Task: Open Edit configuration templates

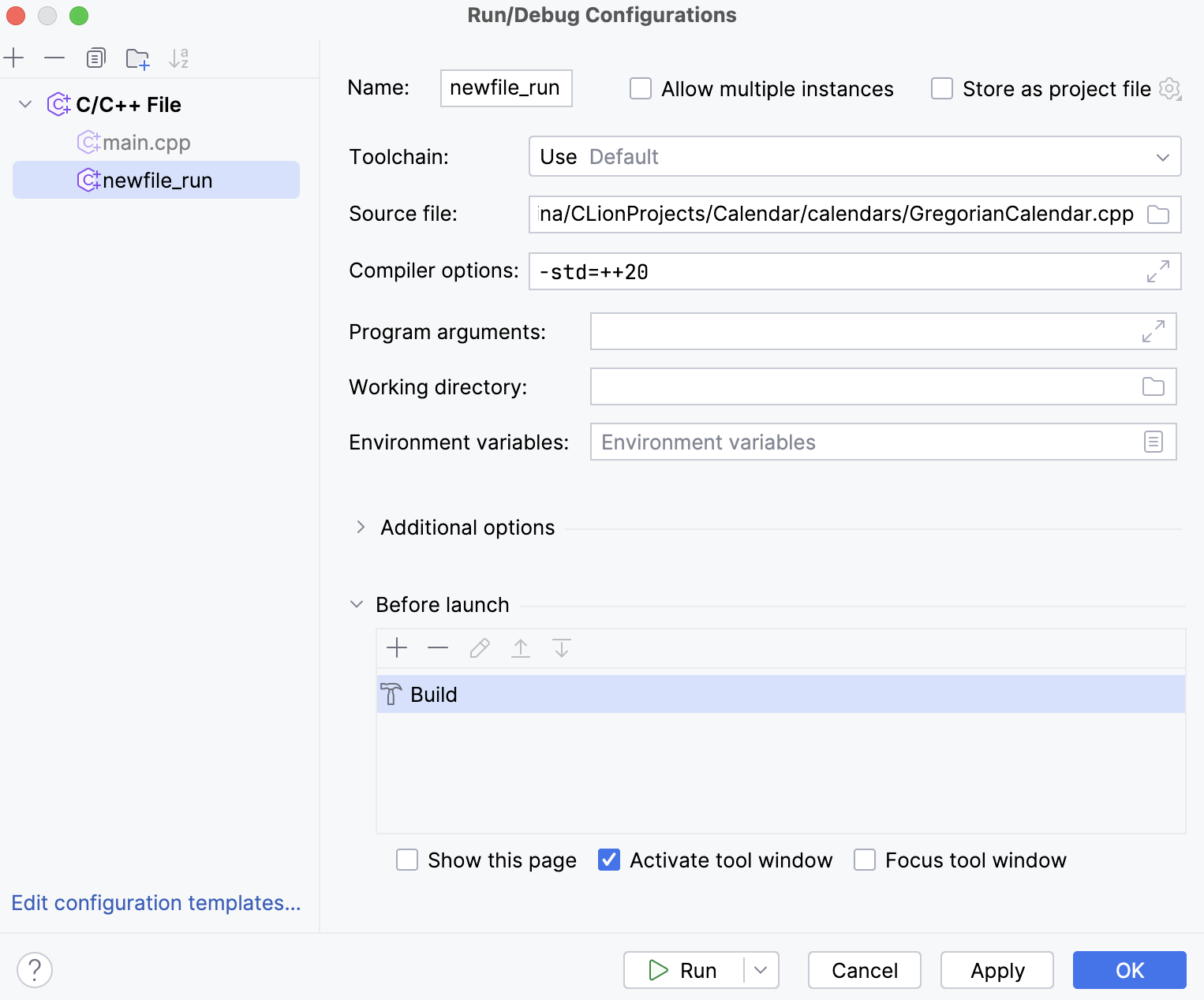Action: 156,903
